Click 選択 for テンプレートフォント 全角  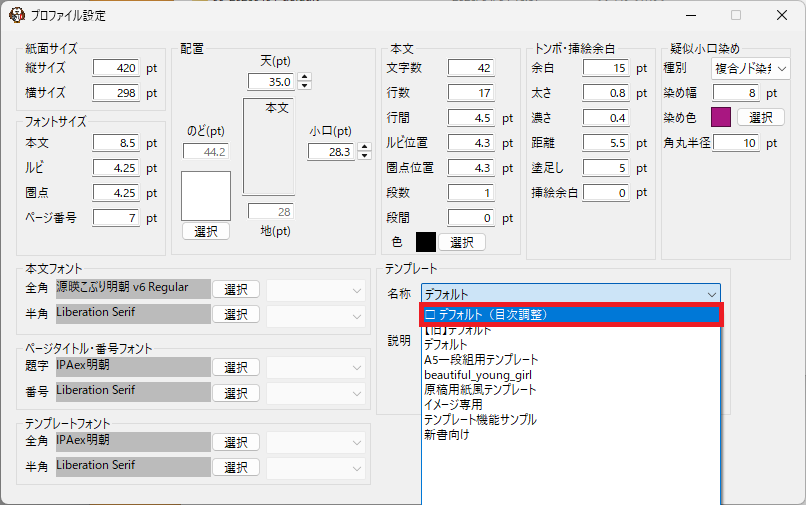click(236, 442)
